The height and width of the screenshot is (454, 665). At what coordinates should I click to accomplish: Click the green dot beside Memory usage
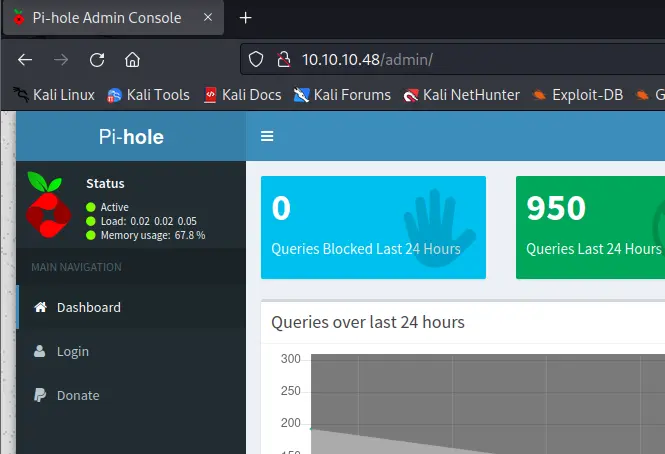[x=90, y=235]
